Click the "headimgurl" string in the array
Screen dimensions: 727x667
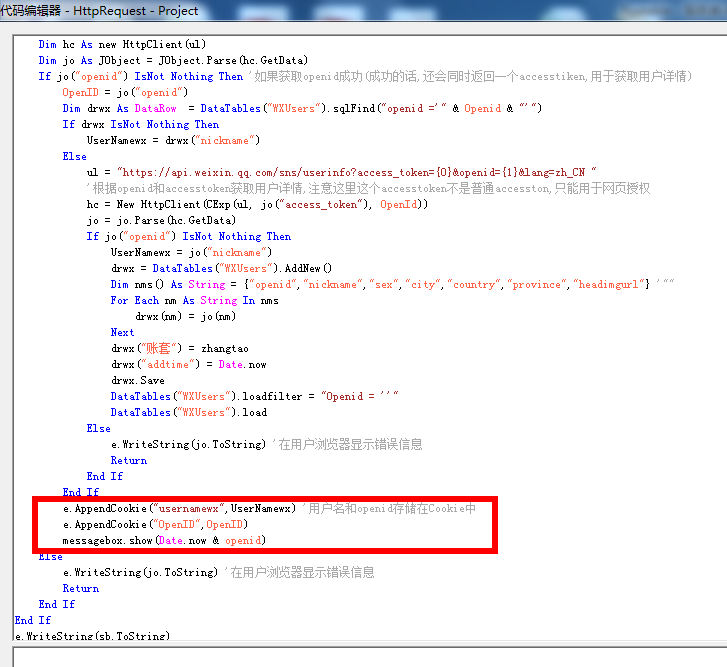pos(608,284)
